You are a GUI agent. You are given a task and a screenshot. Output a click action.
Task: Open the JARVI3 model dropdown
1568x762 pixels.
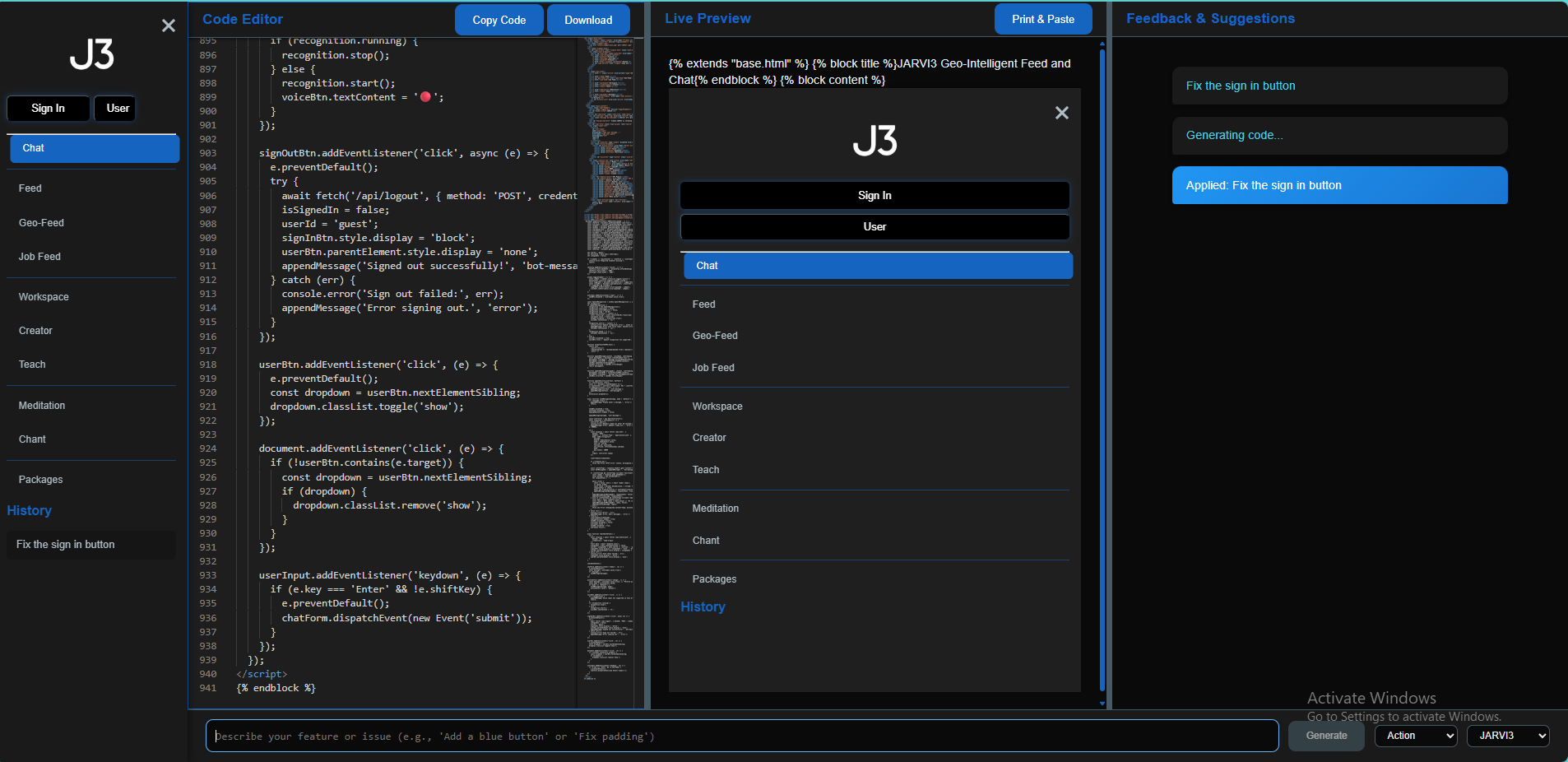coord(1507,736)
